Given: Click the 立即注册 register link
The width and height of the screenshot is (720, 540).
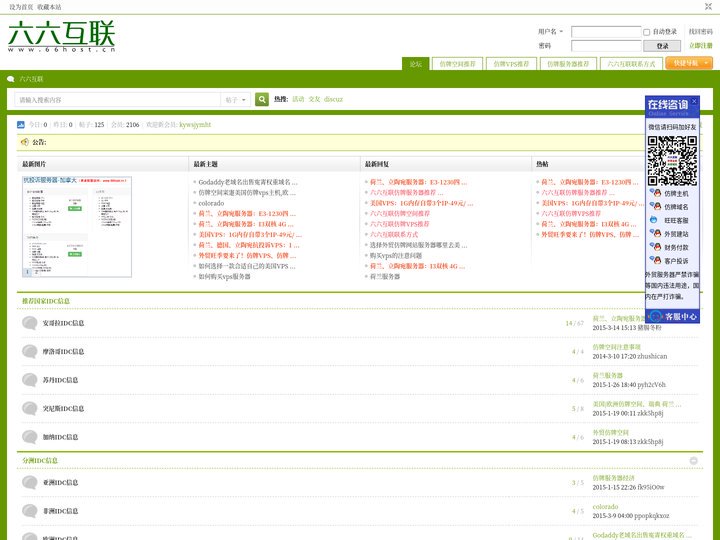Looking at the screenshot, I should click(x=701, y=45).
